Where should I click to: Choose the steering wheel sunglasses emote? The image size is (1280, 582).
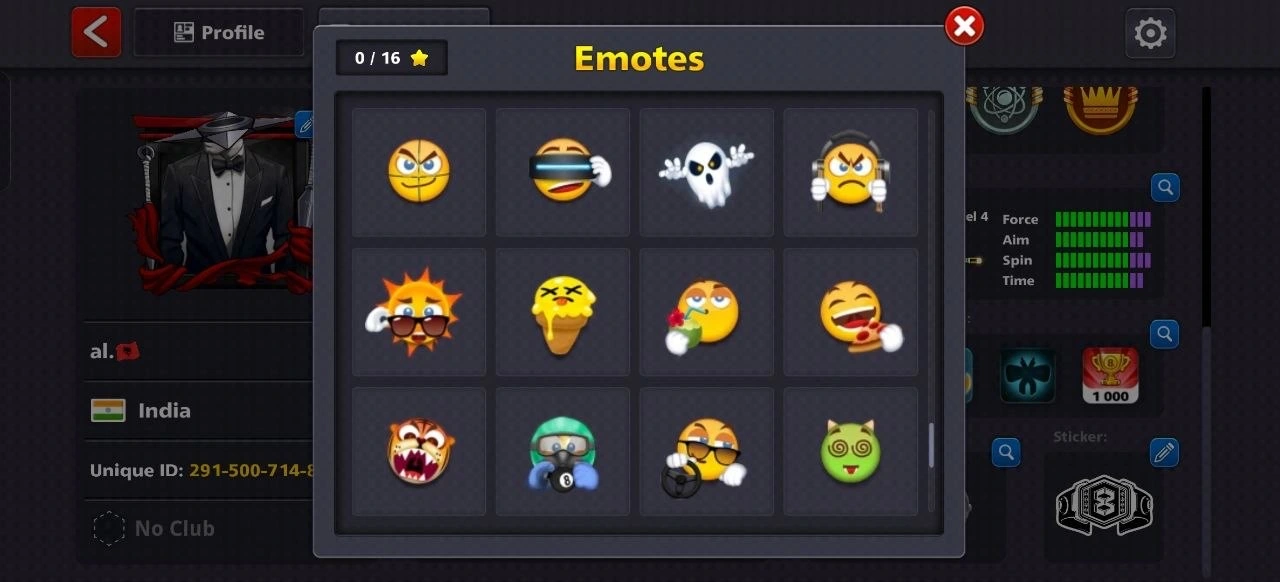point(707,452)
